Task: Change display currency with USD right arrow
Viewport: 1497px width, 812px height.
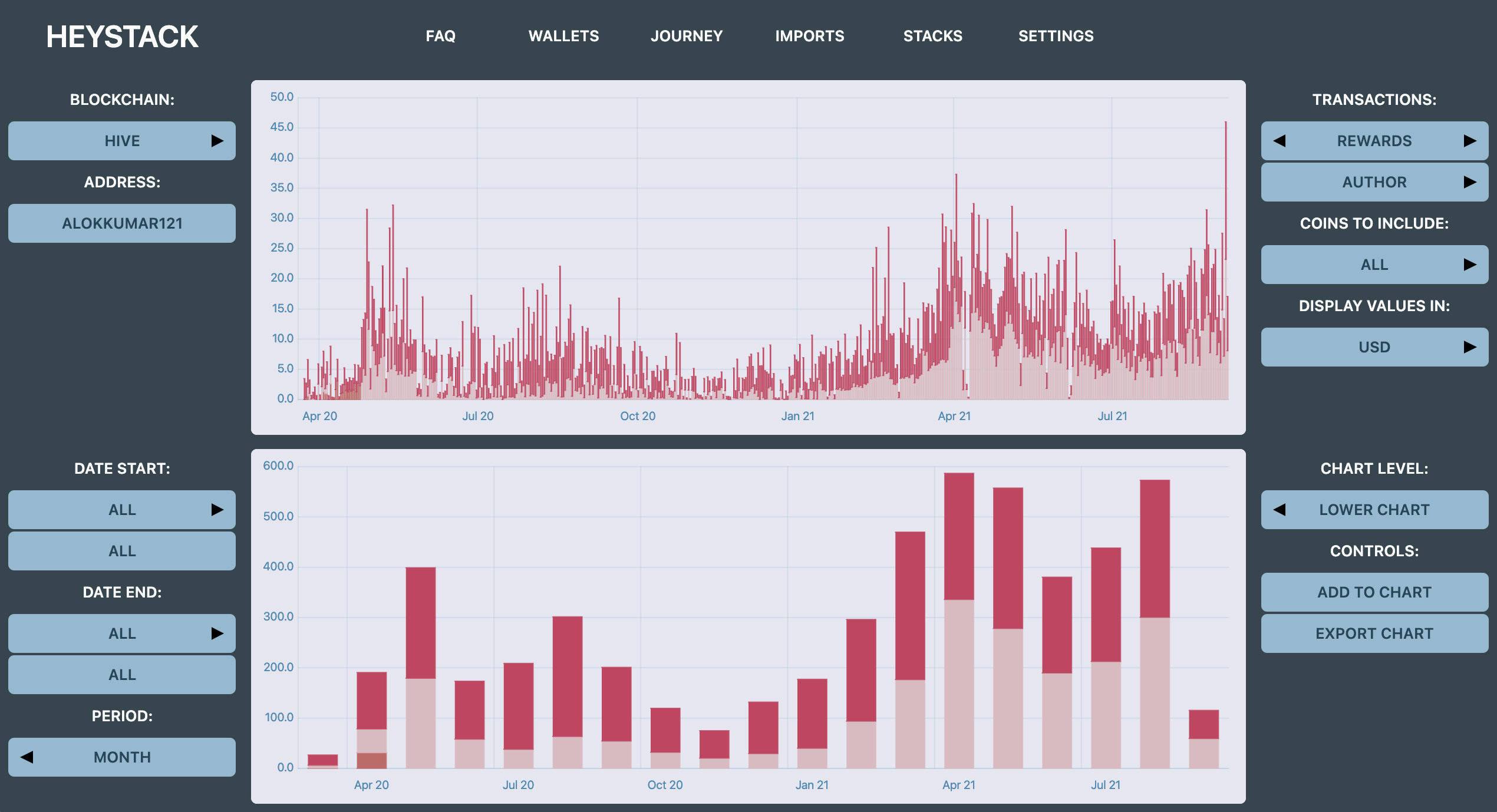Action: click(1470, 347)
